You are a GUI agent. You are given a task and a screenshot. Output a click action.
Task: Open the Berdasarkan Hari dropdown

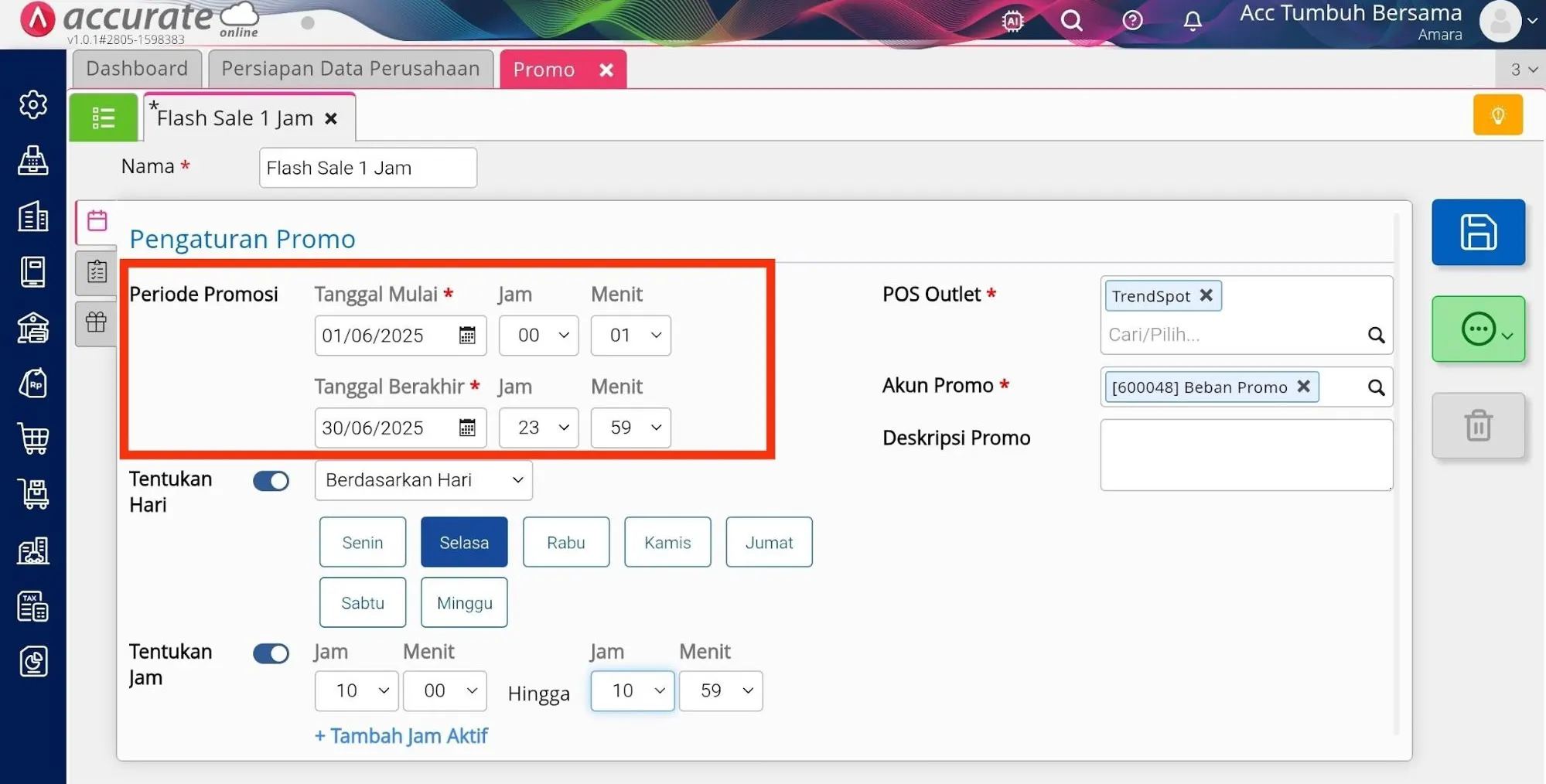click(424, 480)
